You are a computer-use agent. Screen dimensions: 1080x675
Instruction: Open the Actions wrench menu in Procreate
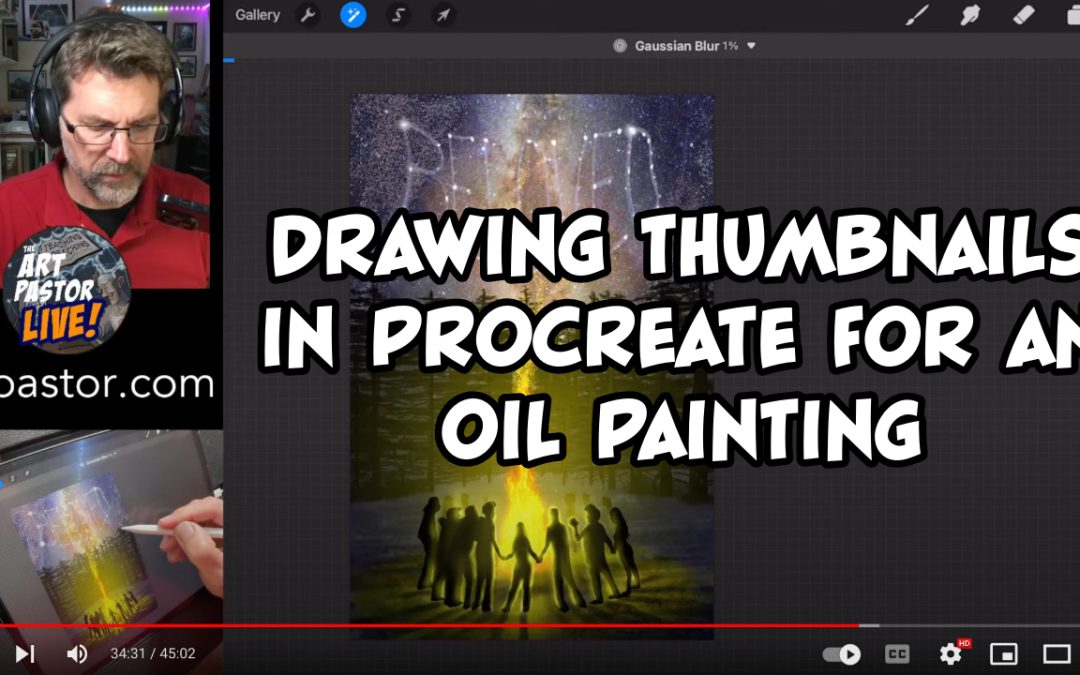308,15
